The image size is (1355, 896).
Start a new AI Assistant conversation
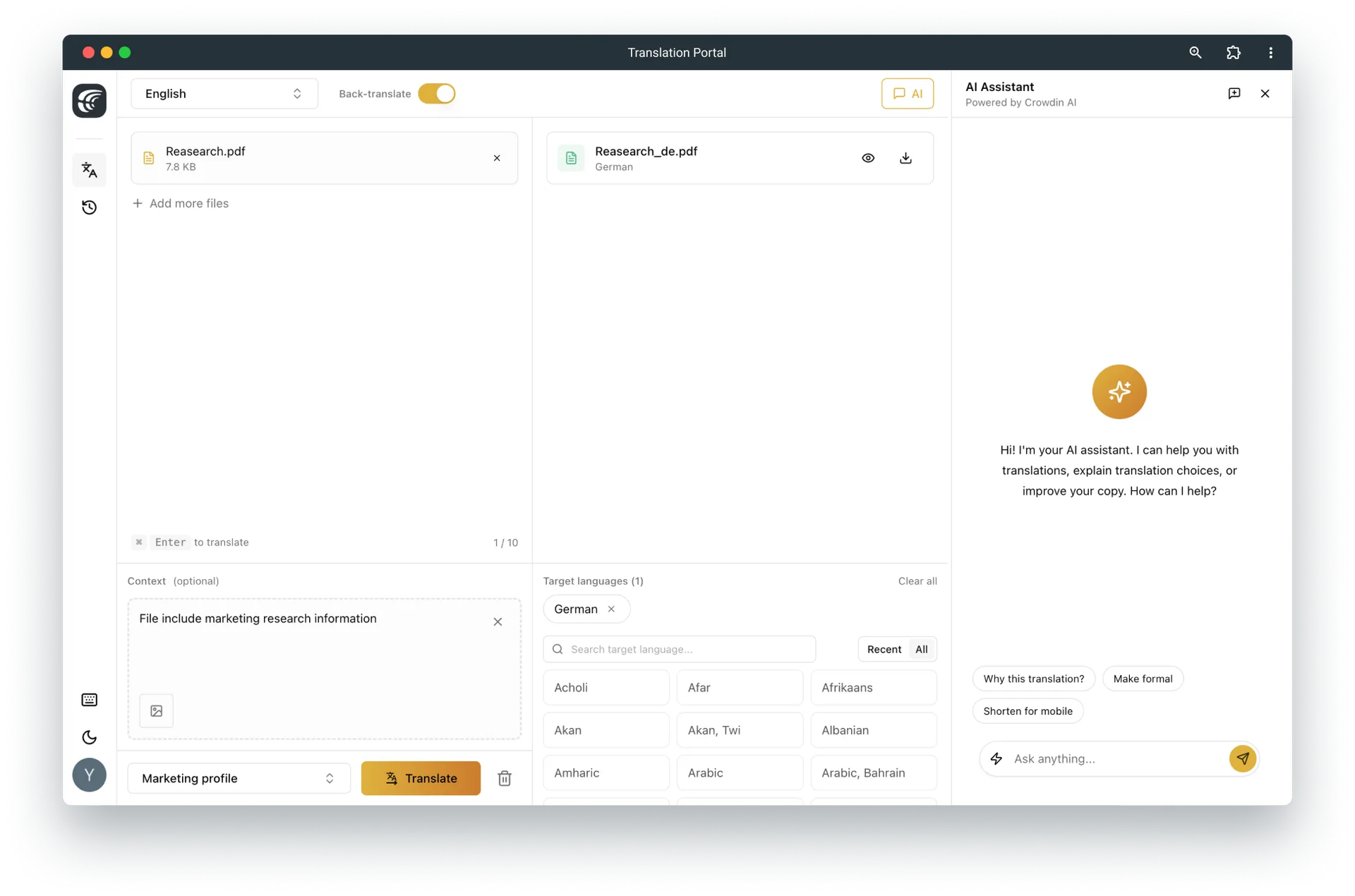1234,93
